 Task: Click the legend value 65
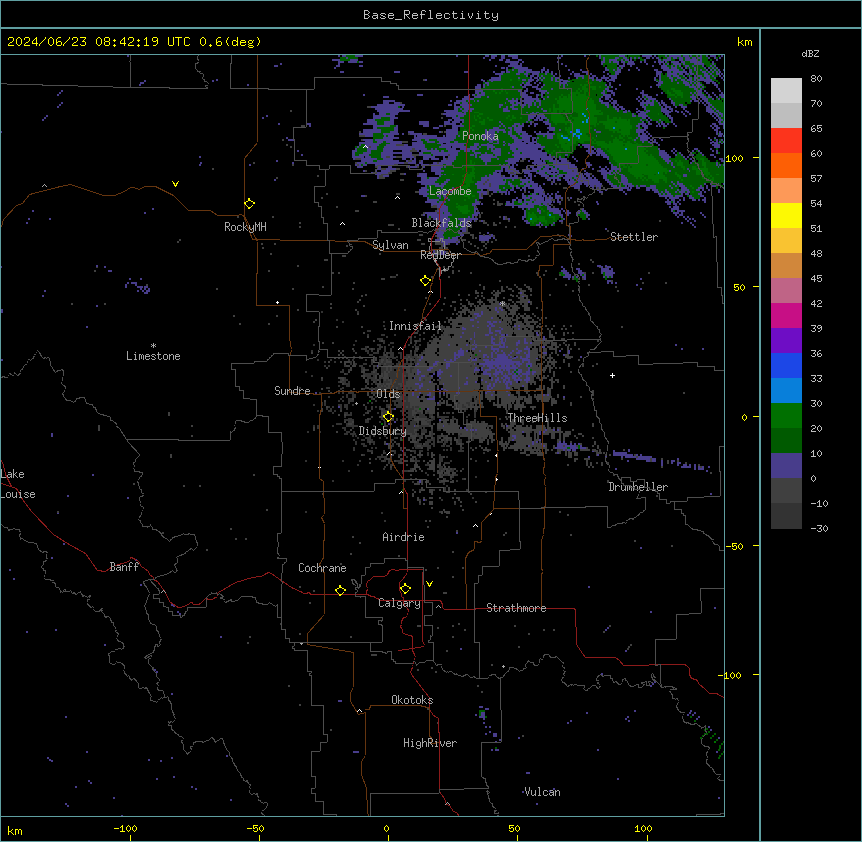tap(816, 129)
